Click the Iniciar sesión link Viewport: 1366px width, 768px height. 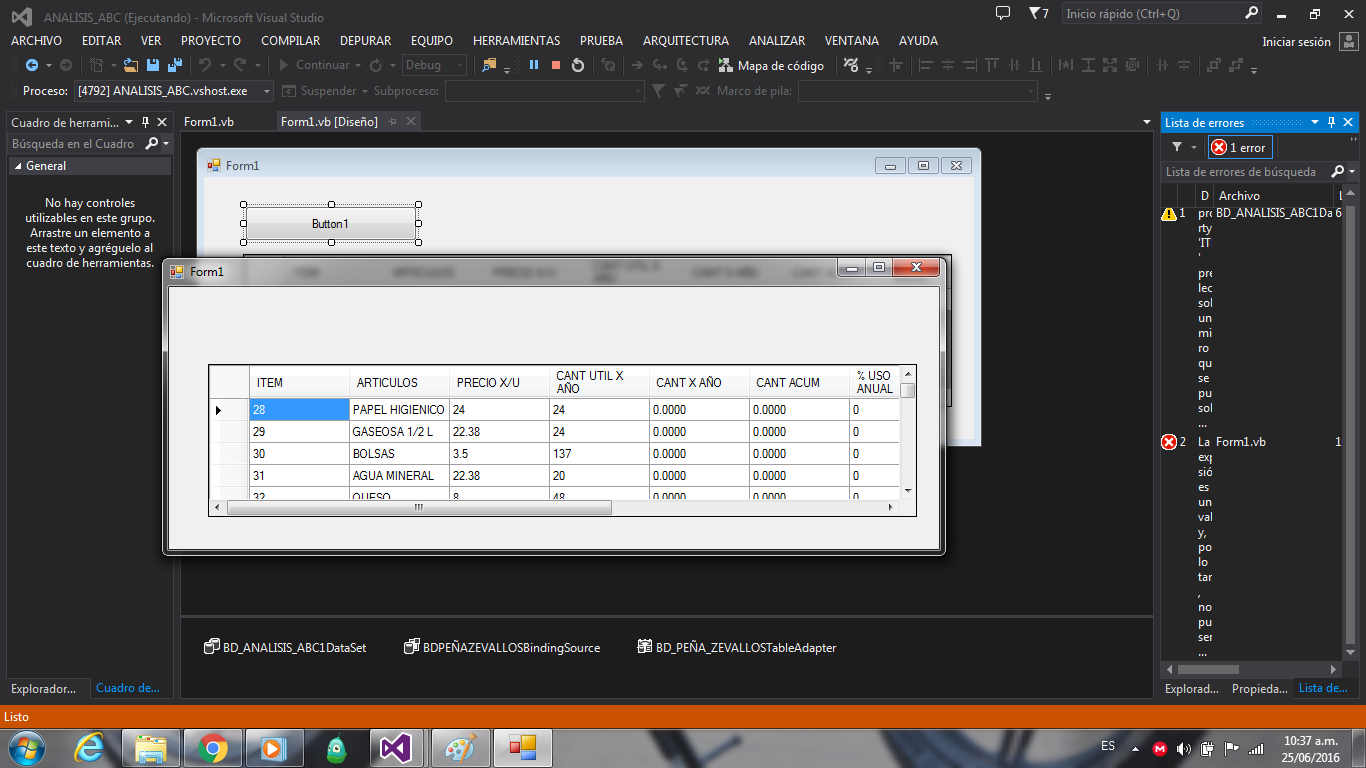(x=1296, y=42)
